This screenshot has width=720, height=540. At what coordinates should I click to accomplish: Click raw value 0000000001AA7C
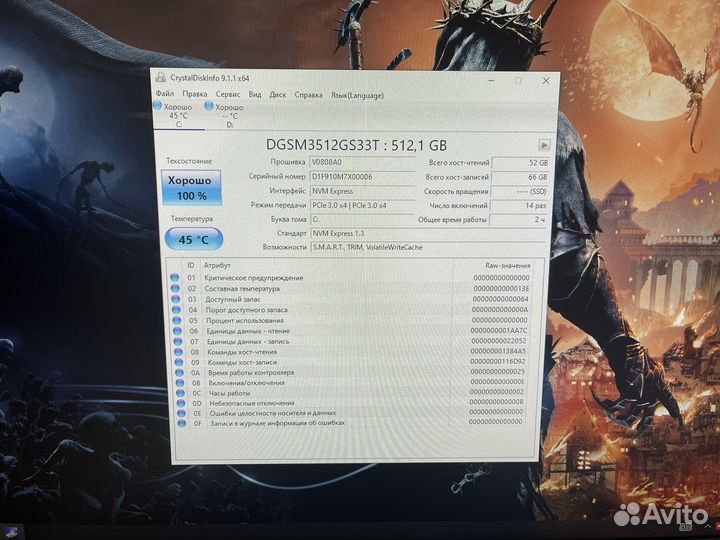tap(499, 331)
